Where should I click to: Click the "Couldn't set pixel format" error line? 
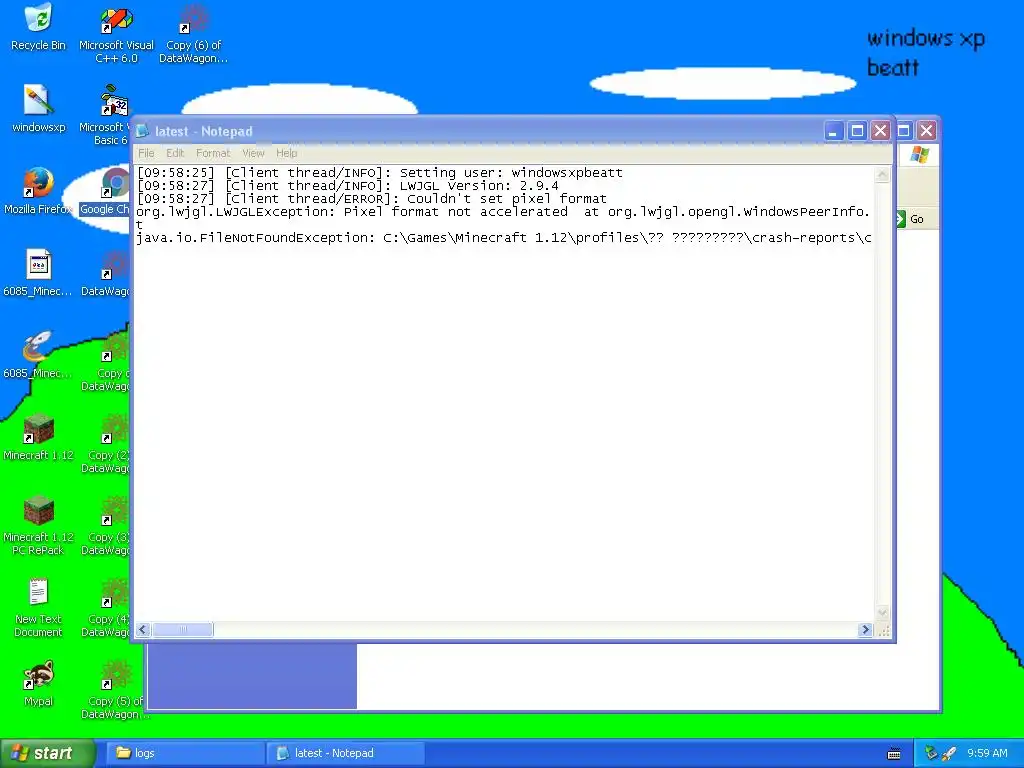tap(371, 199)
